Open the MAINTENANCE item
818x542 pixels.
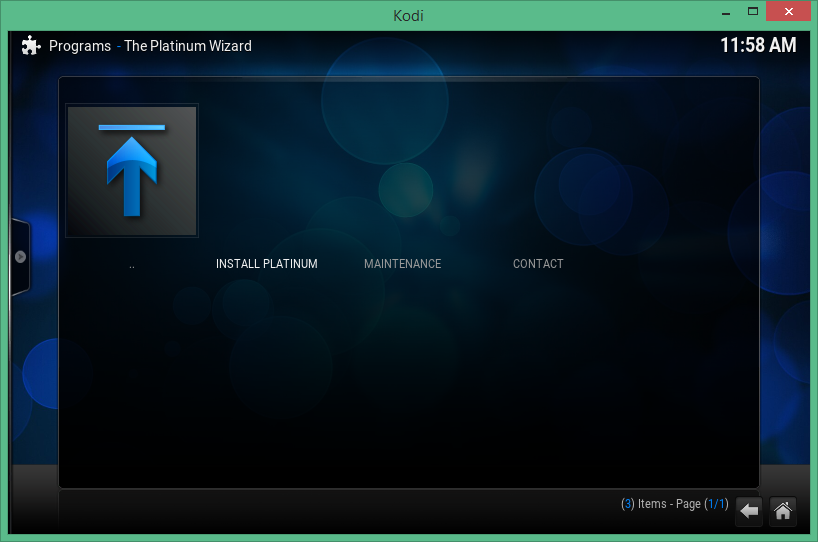pos(402,264)
